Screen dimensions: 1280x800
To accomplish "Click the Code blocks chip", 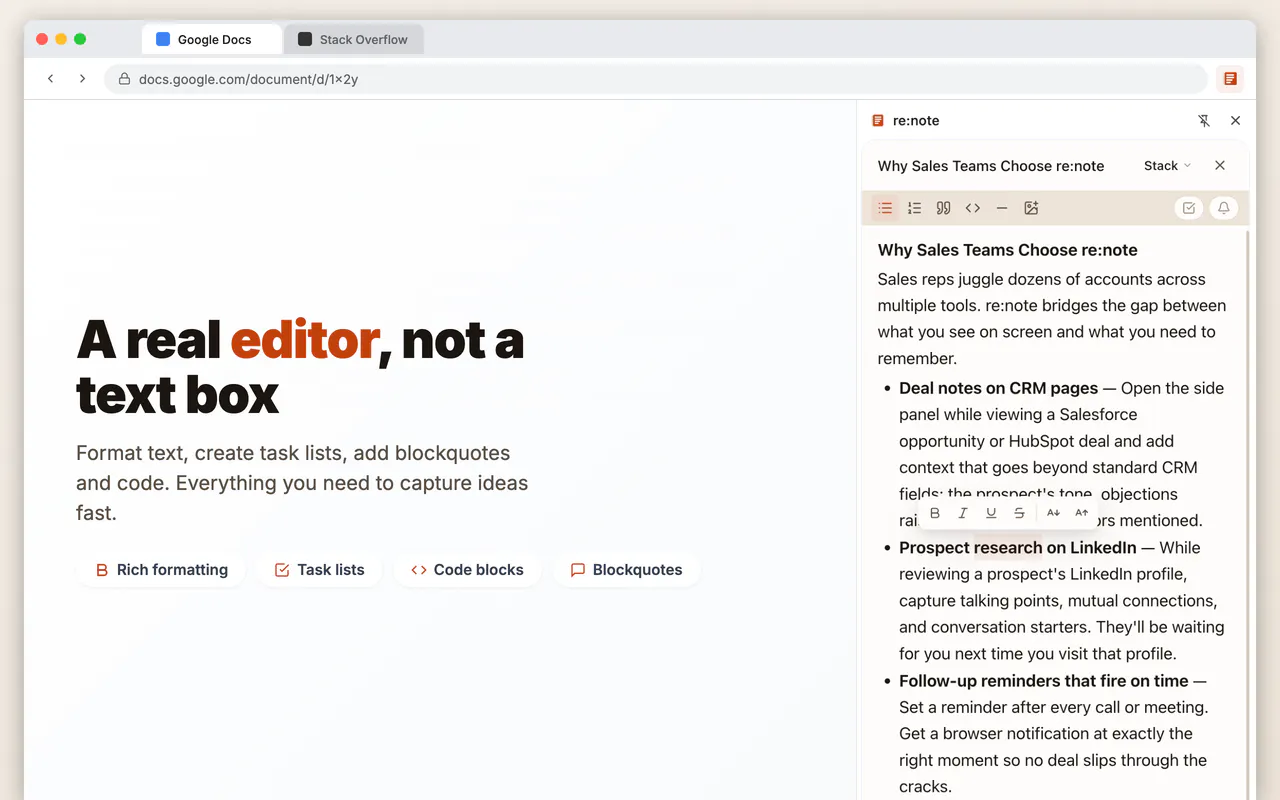I will [x=467, y=570].
